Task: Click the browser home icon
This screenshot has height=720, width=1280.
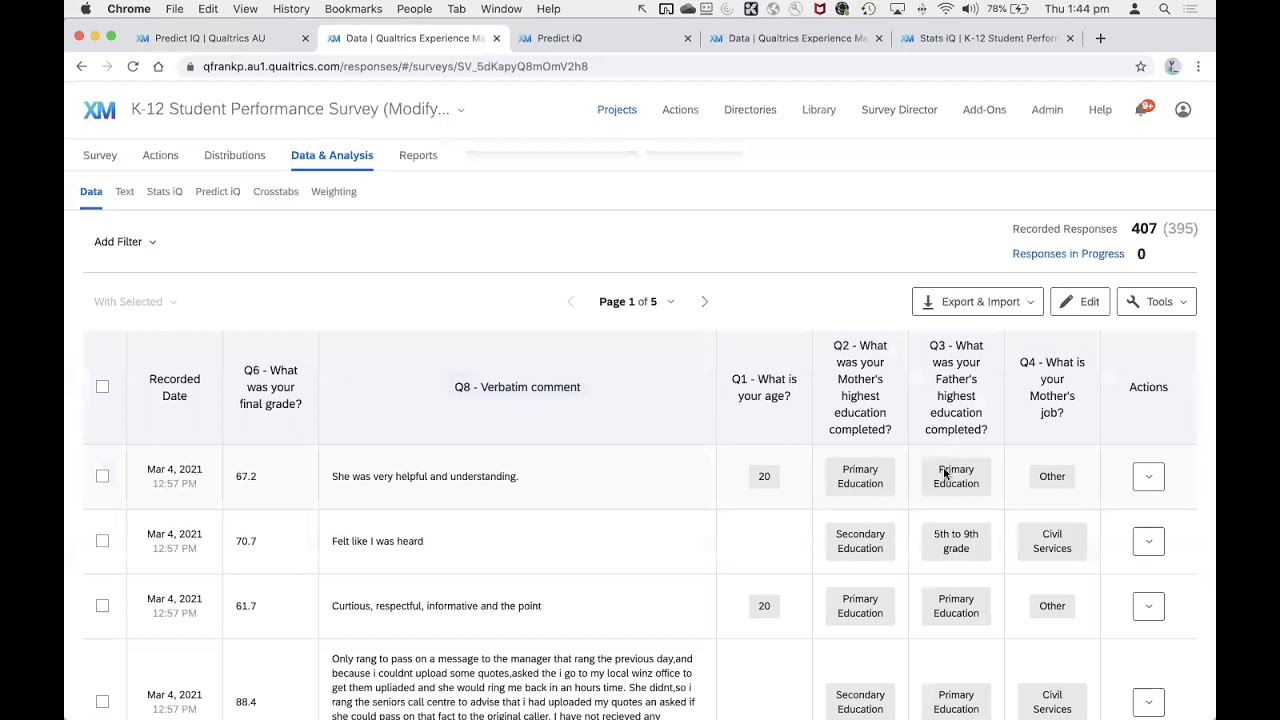Action: pyautogui.click(x=158, y=66)
